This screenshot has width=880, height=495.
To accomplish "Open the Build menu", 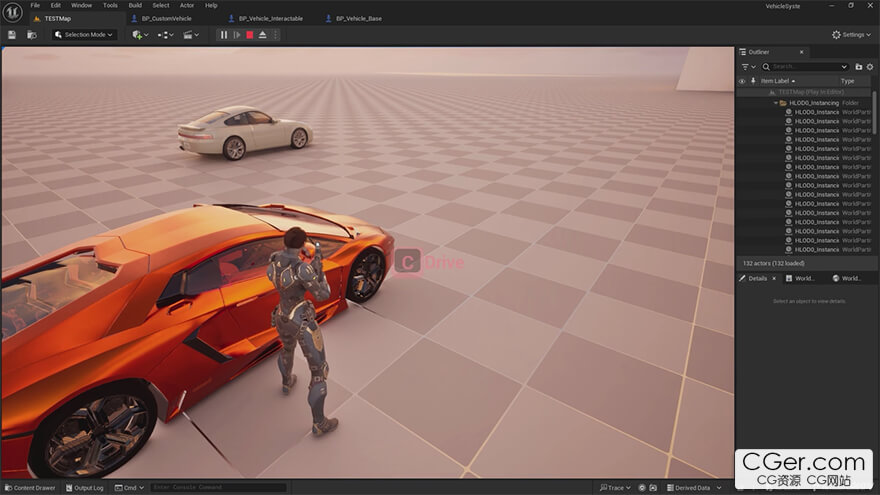I will 135,5.
